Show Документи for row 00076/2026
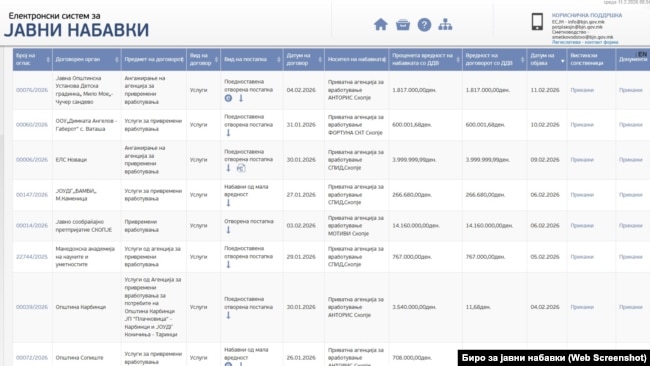 631,90
